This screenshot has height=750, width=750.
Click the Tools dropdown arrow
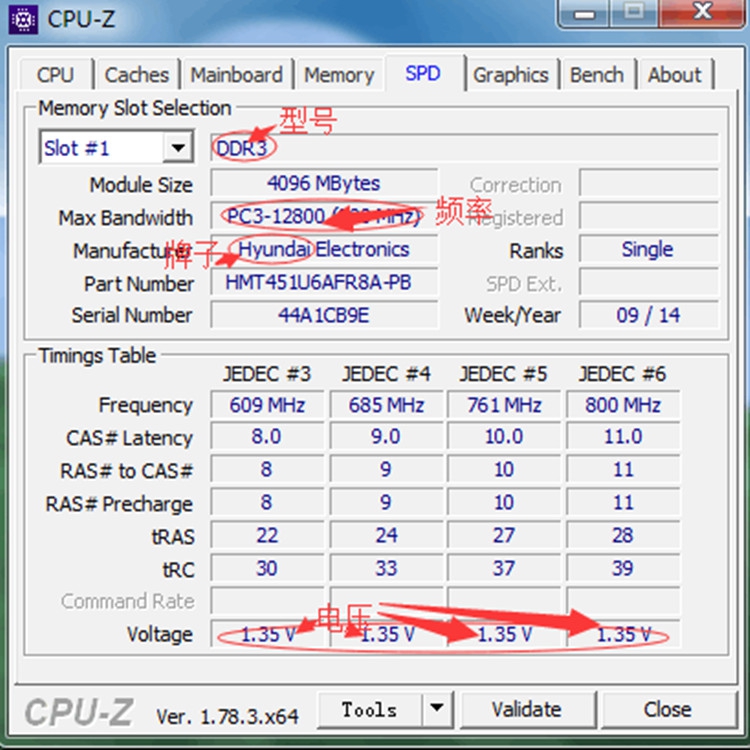435,710
